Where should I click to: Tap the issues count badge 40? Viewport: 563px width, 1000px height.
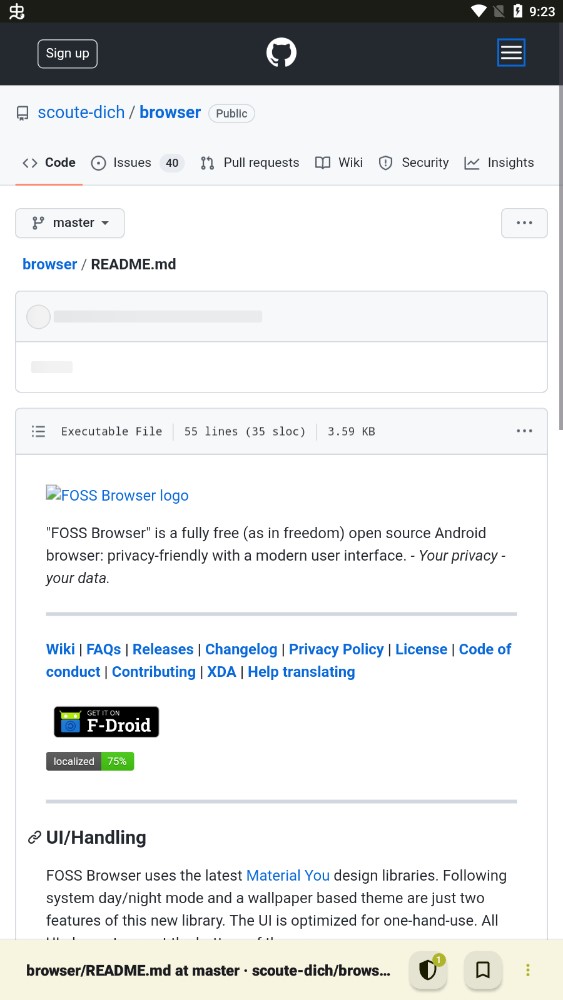point(172,163)
